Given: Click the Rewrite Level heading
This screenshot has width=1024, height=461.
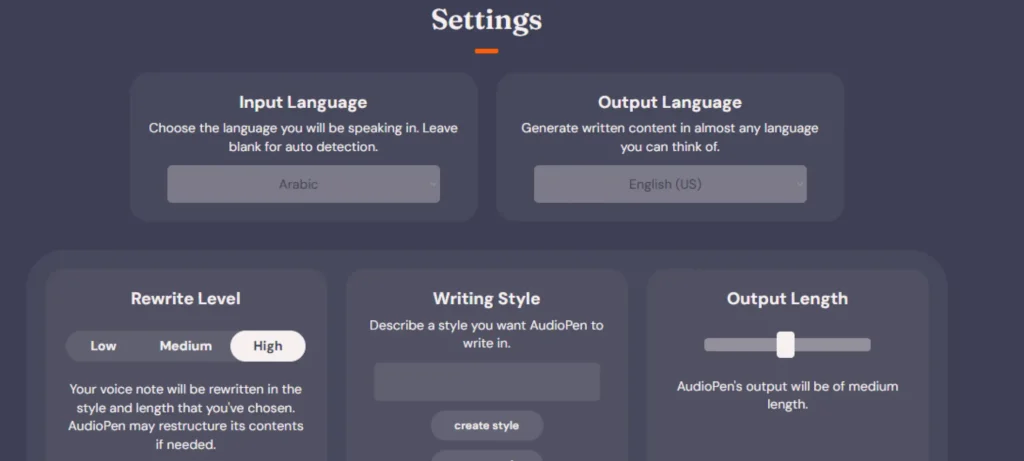Looking at the screenshot, I should coord(185,298).
